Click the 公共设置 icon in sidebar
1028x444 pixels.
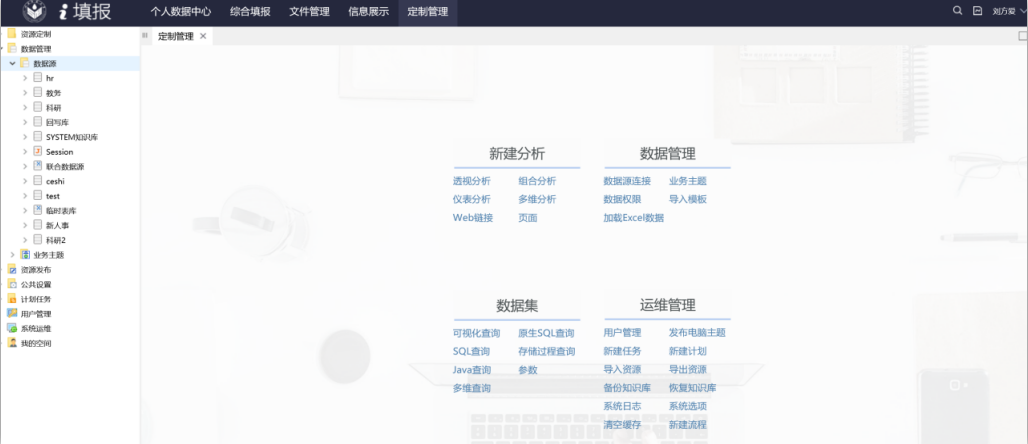click(12, 284)
